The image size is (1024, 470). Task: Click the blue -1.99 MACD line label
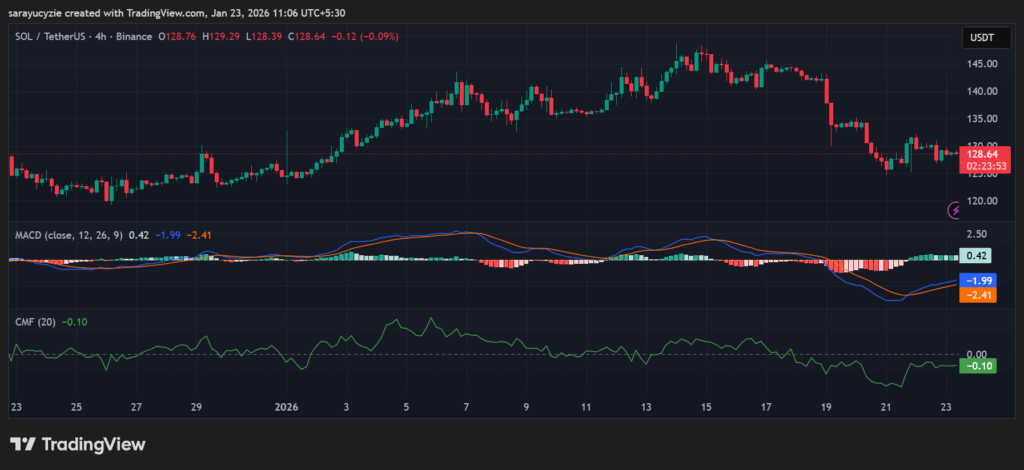(976, 280)
